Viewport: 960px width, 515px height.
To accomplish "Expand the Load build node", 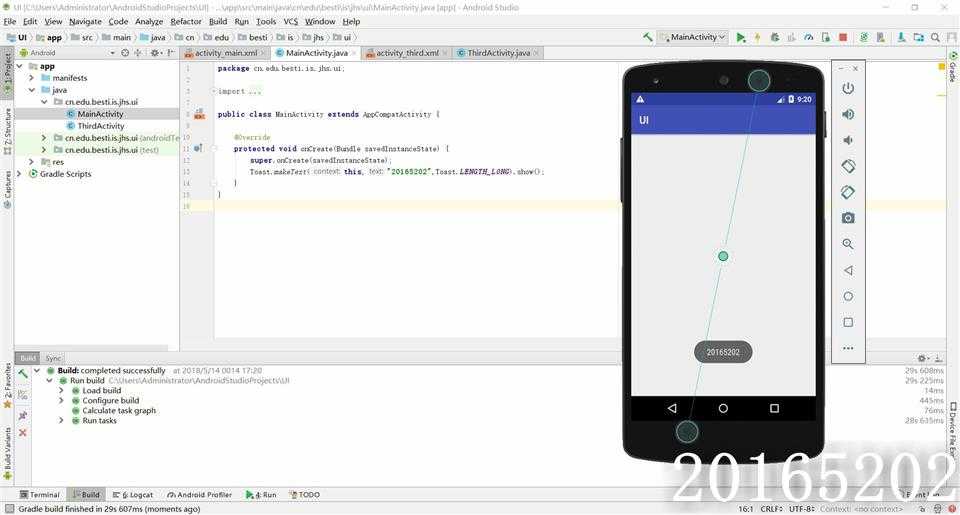I will (61, 391).
